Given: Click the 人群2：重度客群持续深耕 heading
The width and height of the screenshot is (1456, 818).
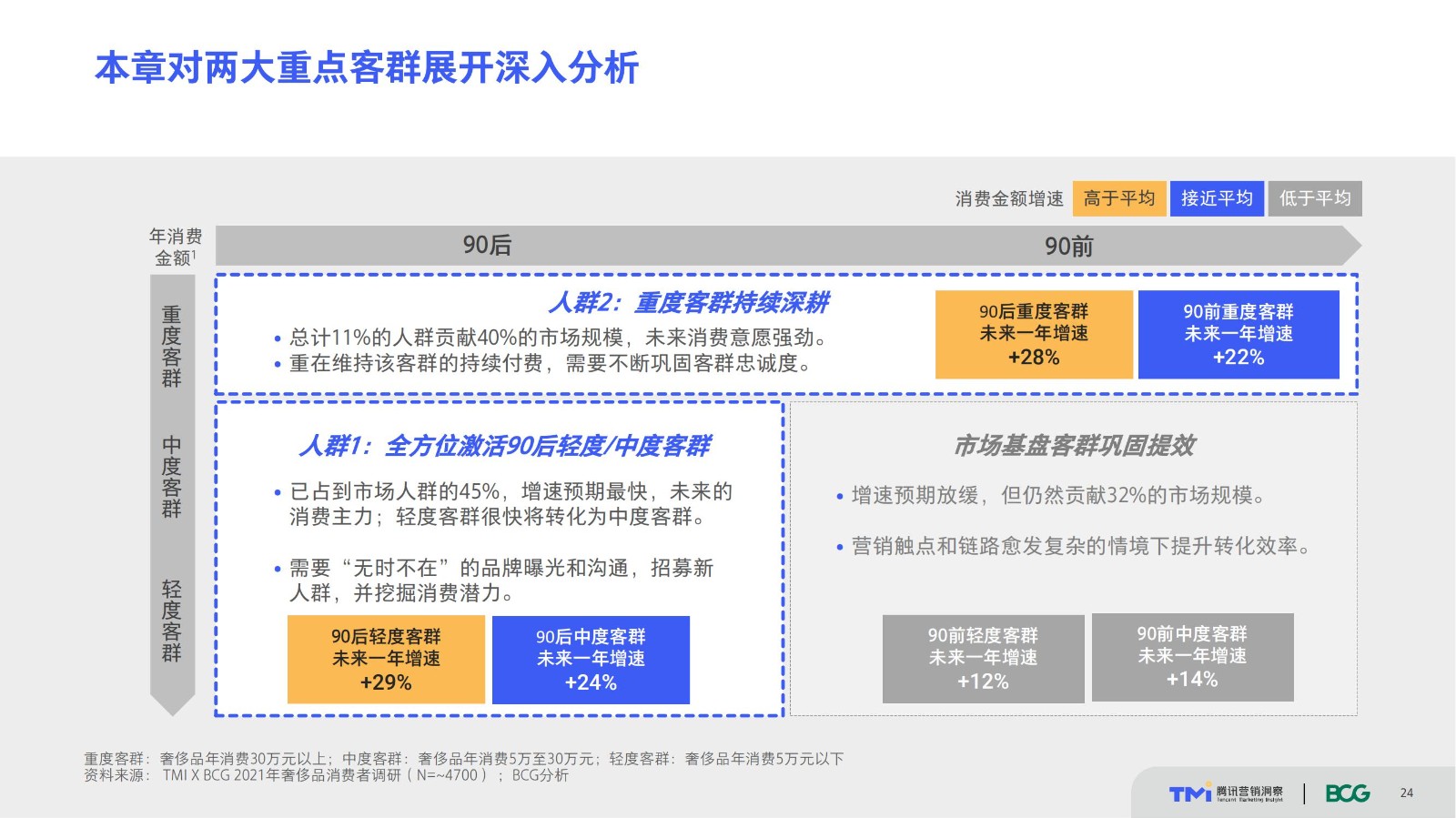Looking at the screenshot, I should (x=688, y=302).
